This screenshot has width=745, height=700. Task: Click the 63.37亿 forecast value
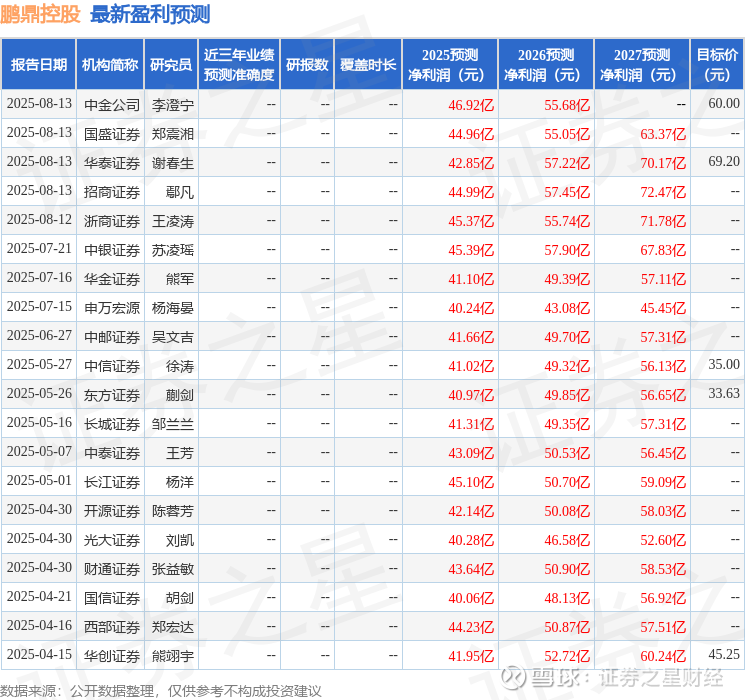click(x=663, y=134)
